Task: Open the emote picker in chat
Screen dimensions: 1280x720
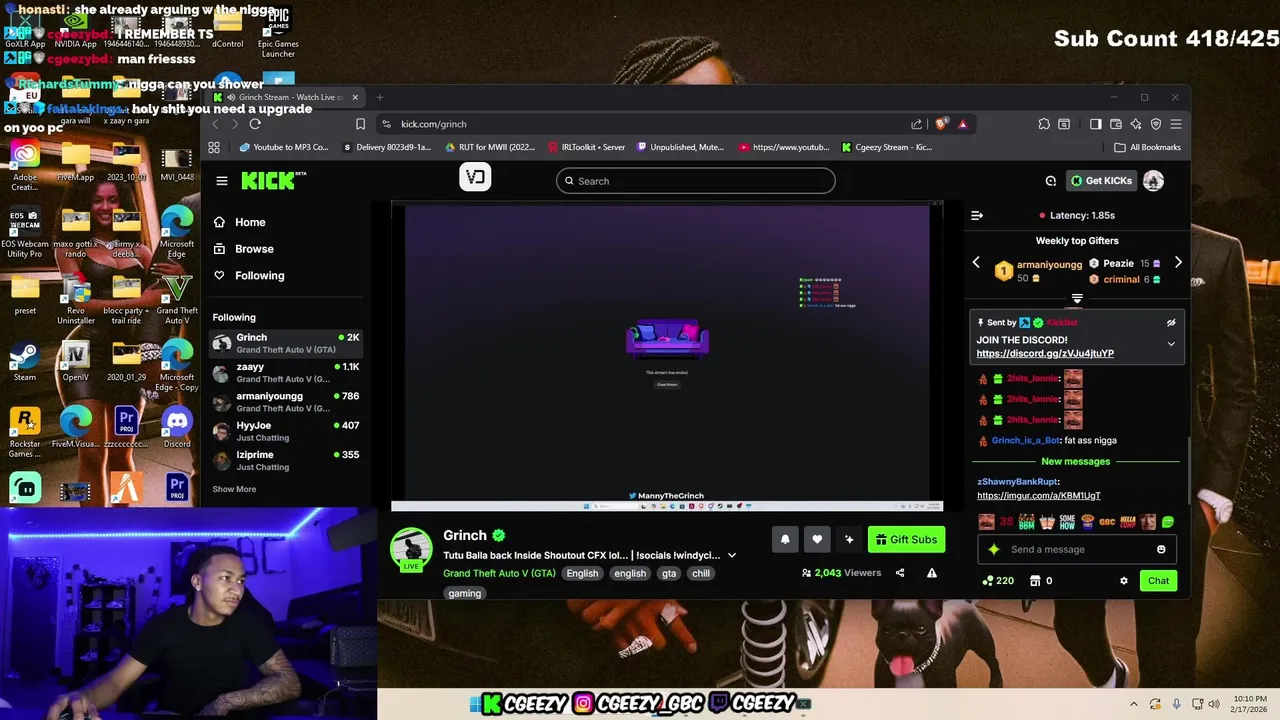Action: tap(1161, 549)
